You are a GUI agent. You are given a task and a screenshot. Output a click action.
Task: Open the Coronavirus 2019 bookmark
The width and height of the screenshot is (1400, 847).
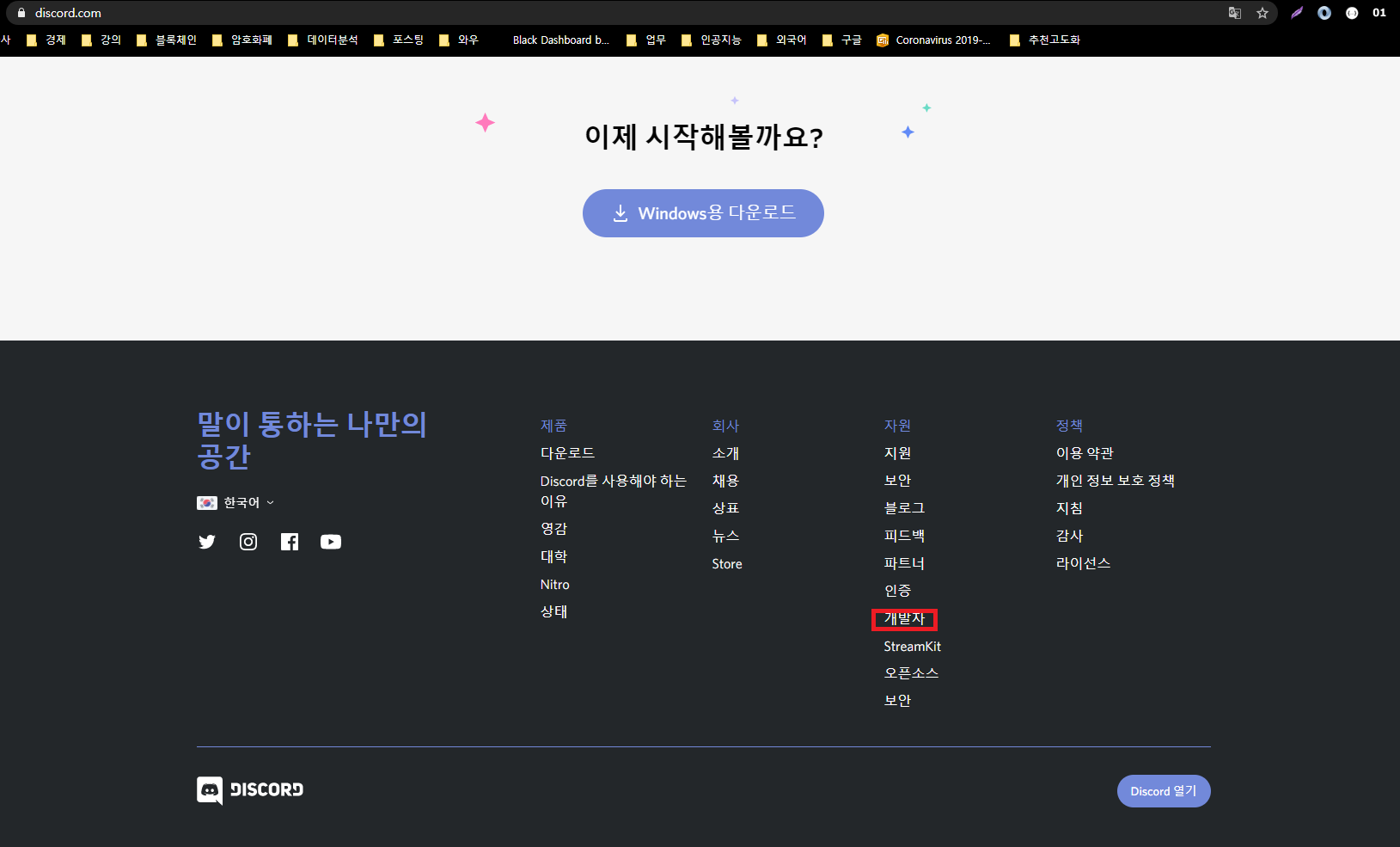[934, 40]
